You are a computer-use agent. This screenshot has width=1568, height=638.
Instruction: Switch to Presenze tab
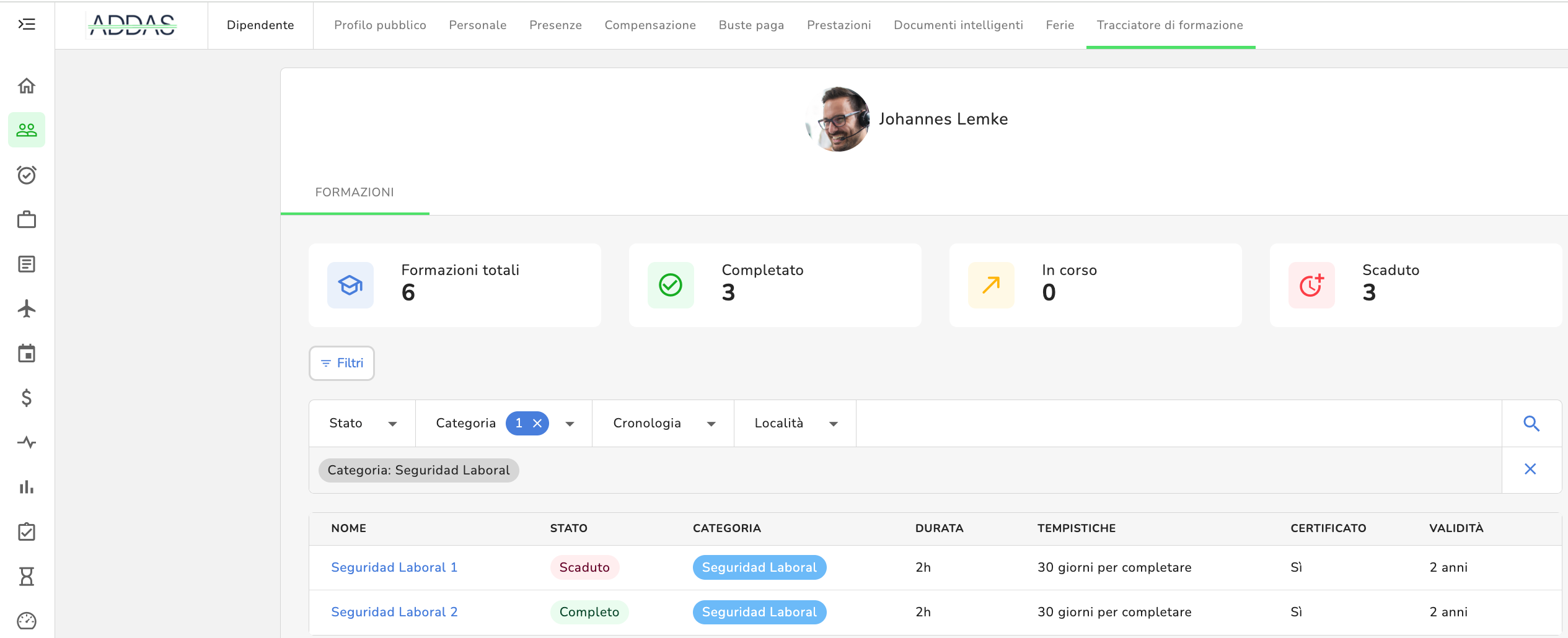point(555,25)
